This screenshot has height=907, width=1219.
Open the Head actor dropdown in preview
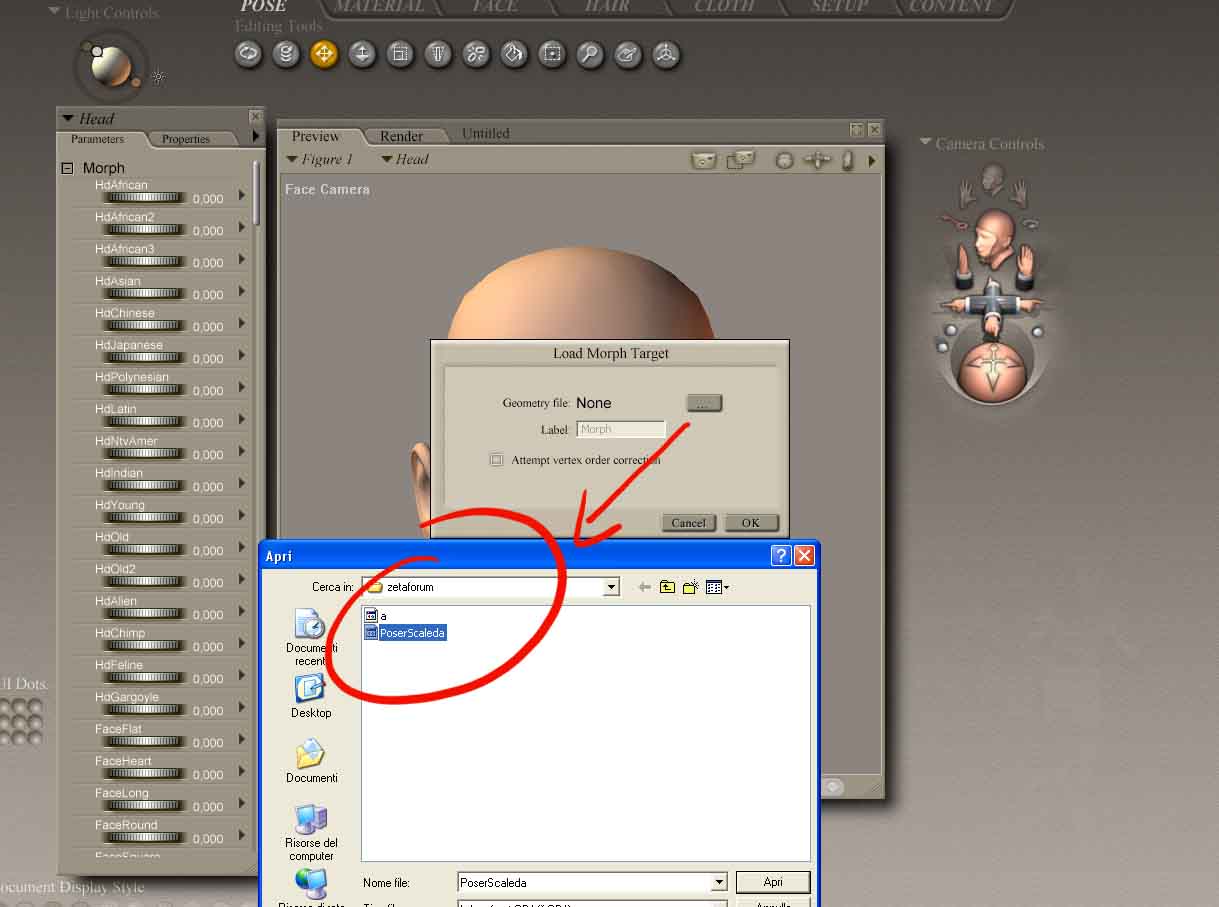pyautogui.click(x=405, y=159)
